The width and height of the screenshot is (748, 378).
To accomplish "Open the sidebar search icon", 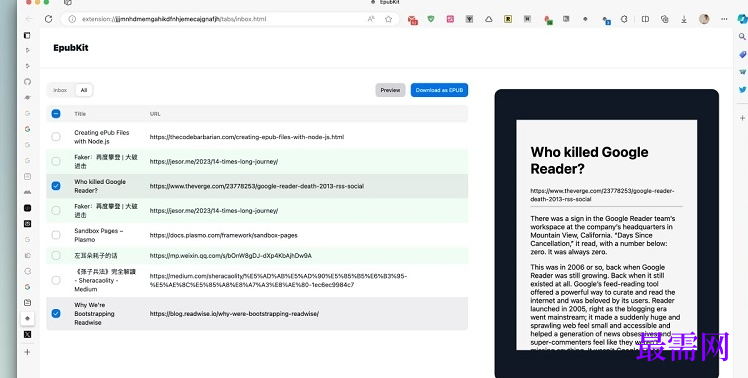I will point(742,37).
